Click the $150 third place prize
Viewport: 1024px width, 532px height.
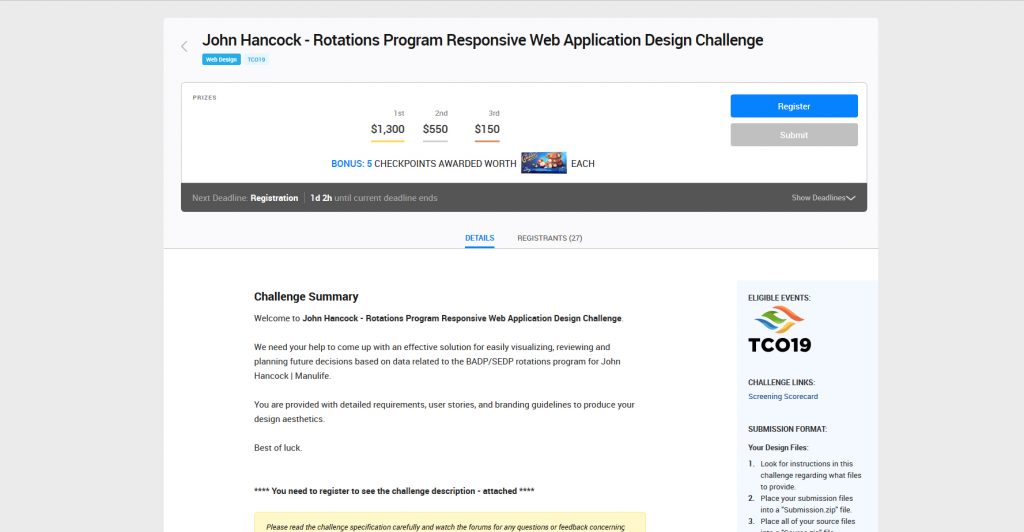(x=487, y=129)
